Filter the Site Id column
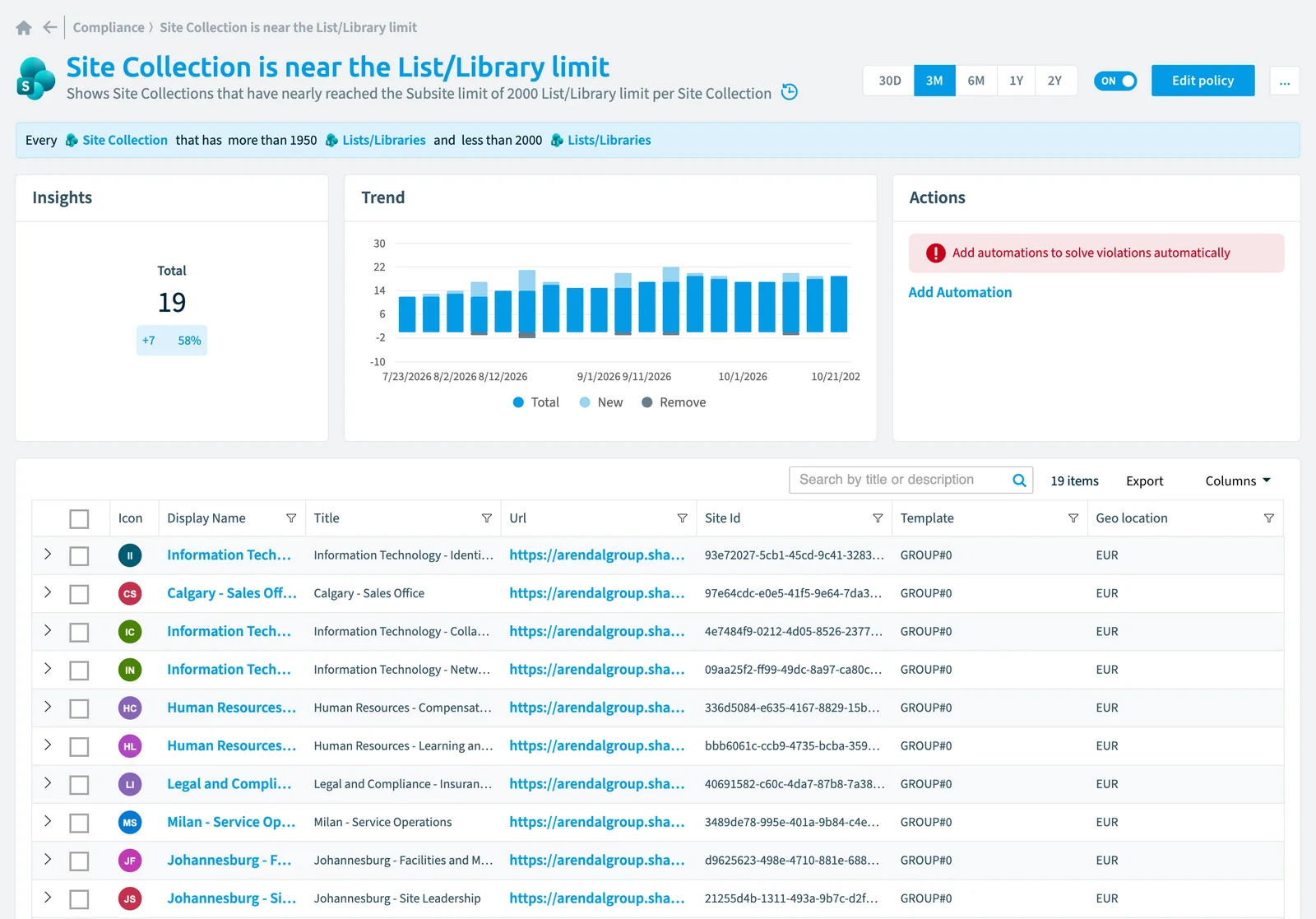 click(x=878, y=518)
